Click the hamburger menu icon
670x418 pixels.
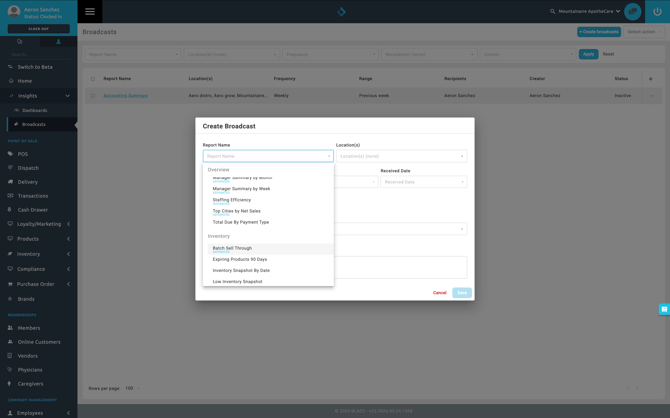pos(90,12)
